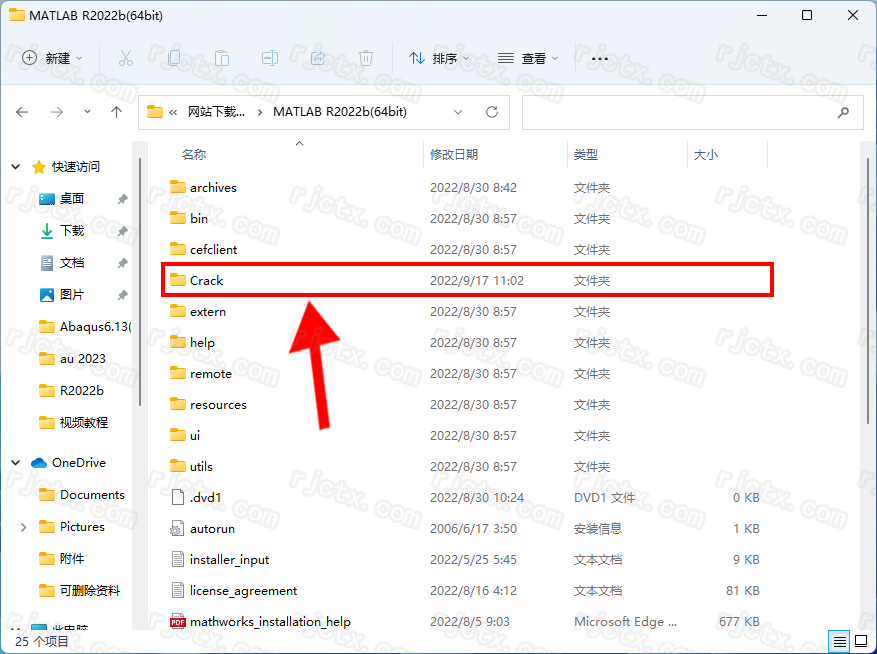Open the 新建 (New) dropdown
The width and height of the screenshot is (877, 654).
53,58
